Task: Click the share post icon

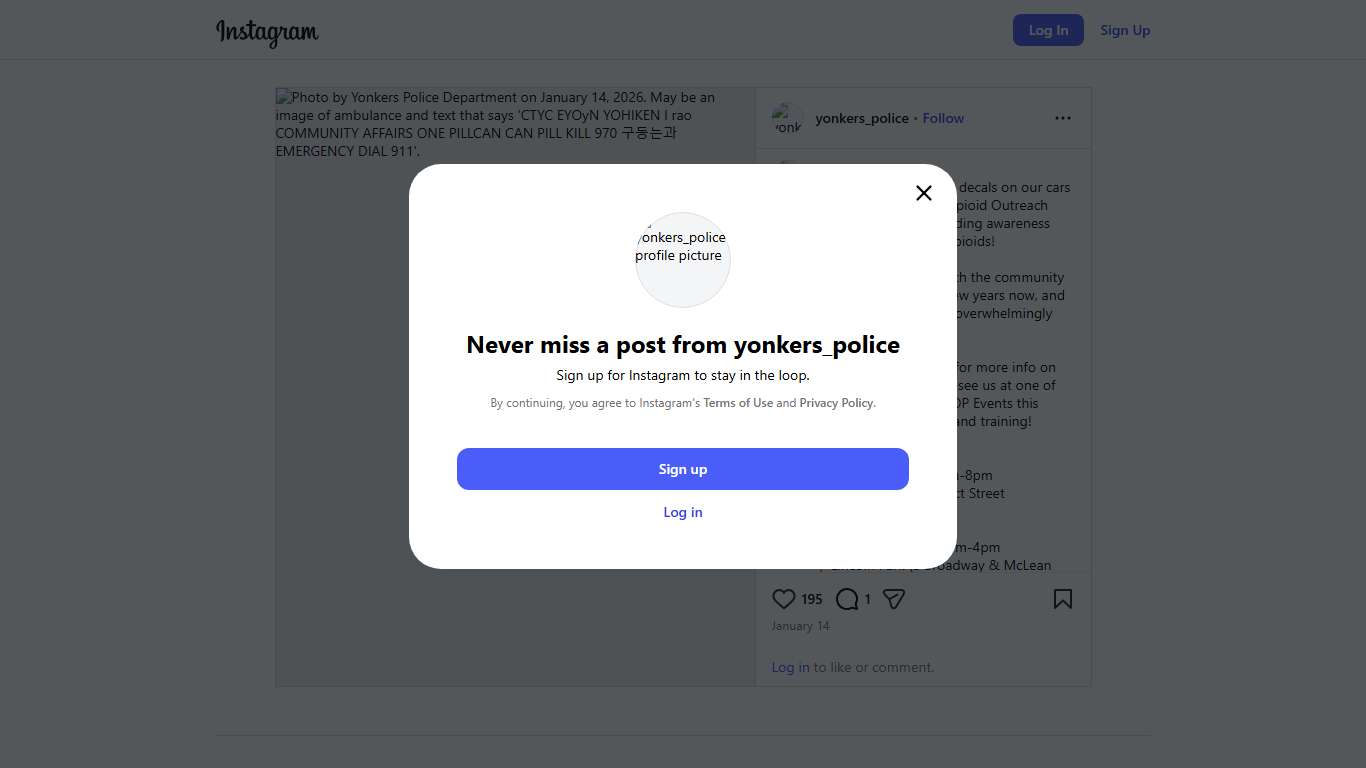Action: (x=894, y=599)
